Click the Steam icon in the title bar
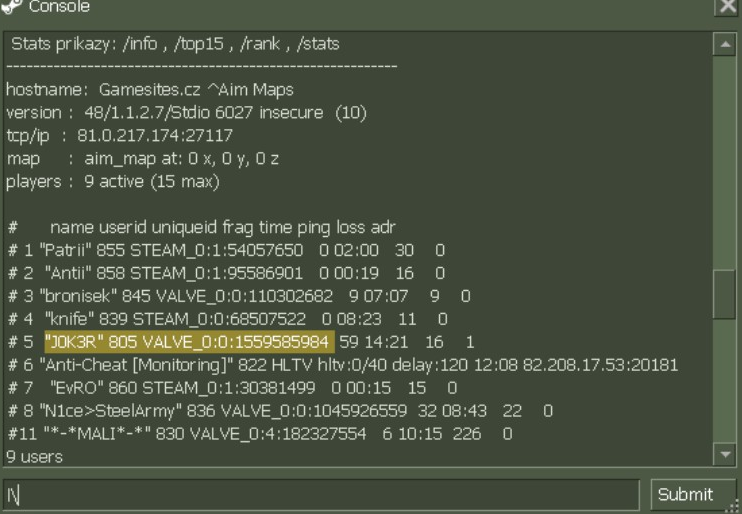This screenshot has width=742, height=514. pyautogui.click(x=12, y=6)
